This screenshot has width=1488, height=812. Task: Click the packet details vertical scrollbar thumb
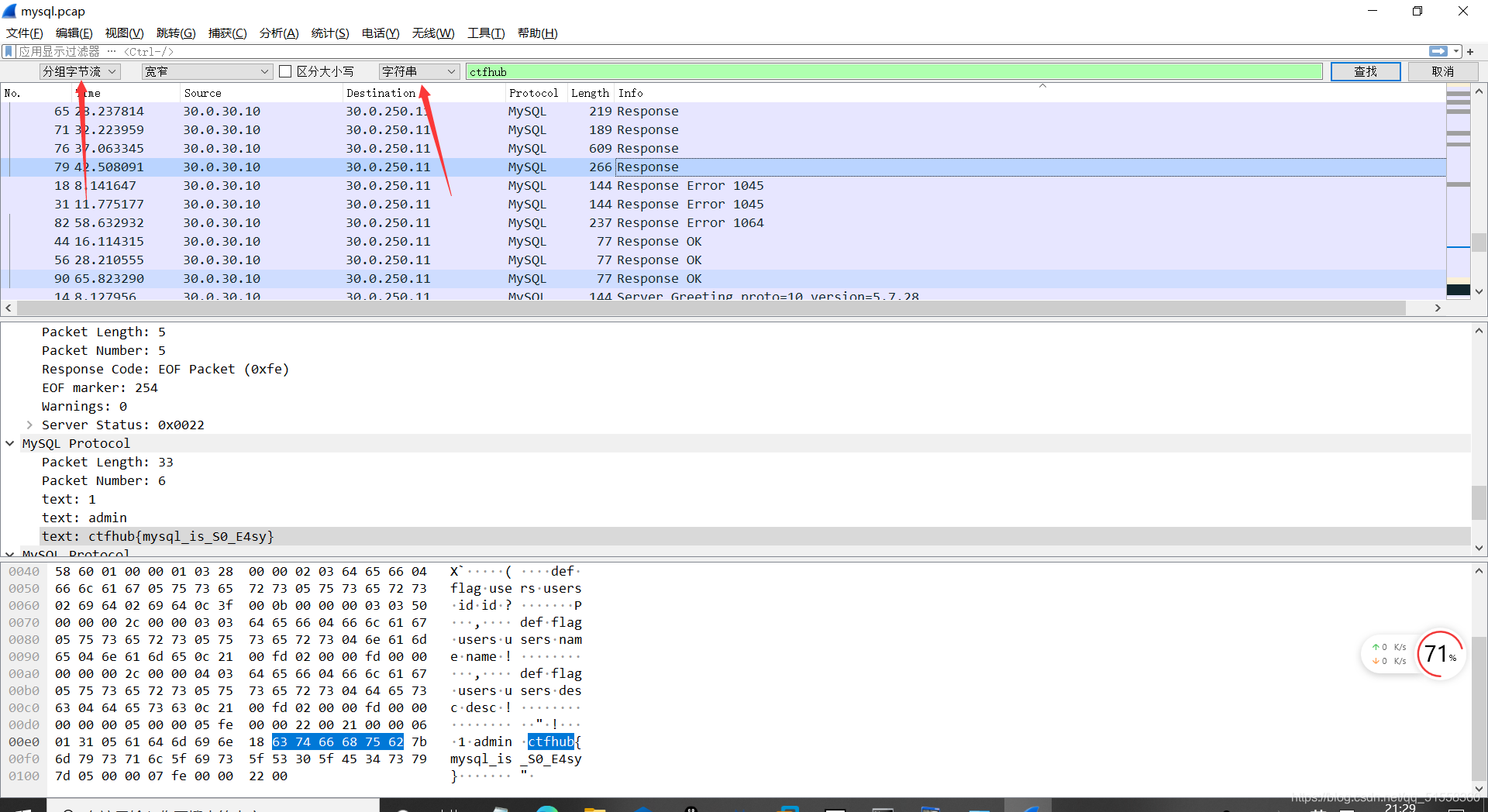coord(1479,502)
